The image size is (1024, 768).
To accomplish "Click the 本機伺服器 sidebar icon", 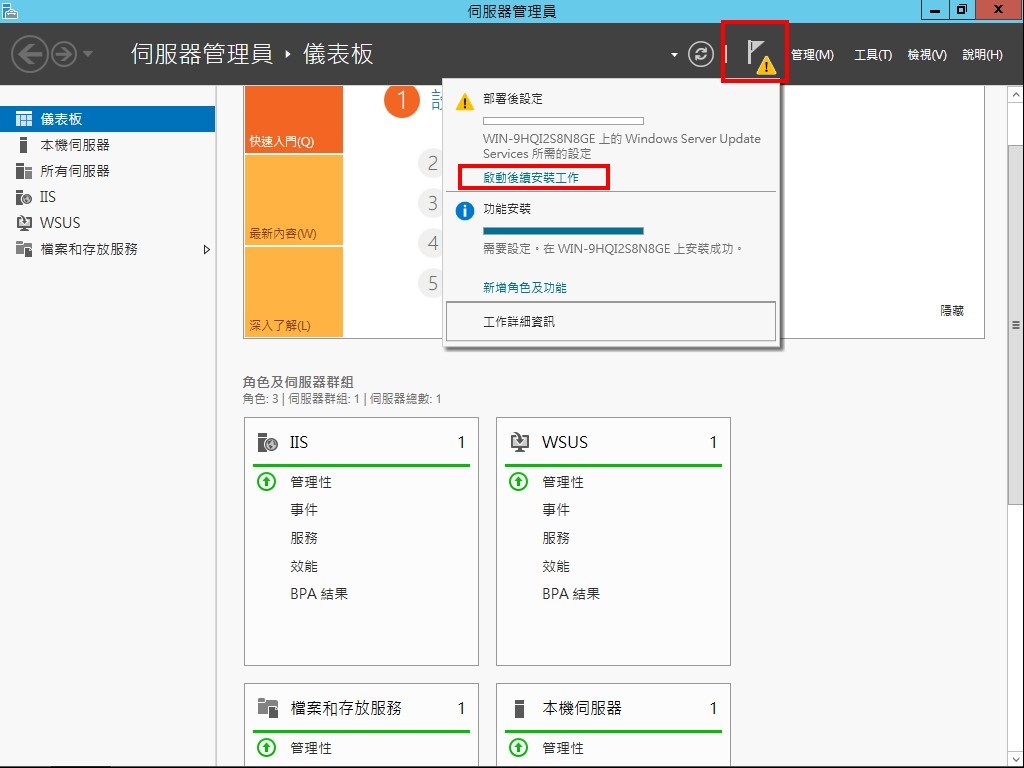I will coord(24,145).
